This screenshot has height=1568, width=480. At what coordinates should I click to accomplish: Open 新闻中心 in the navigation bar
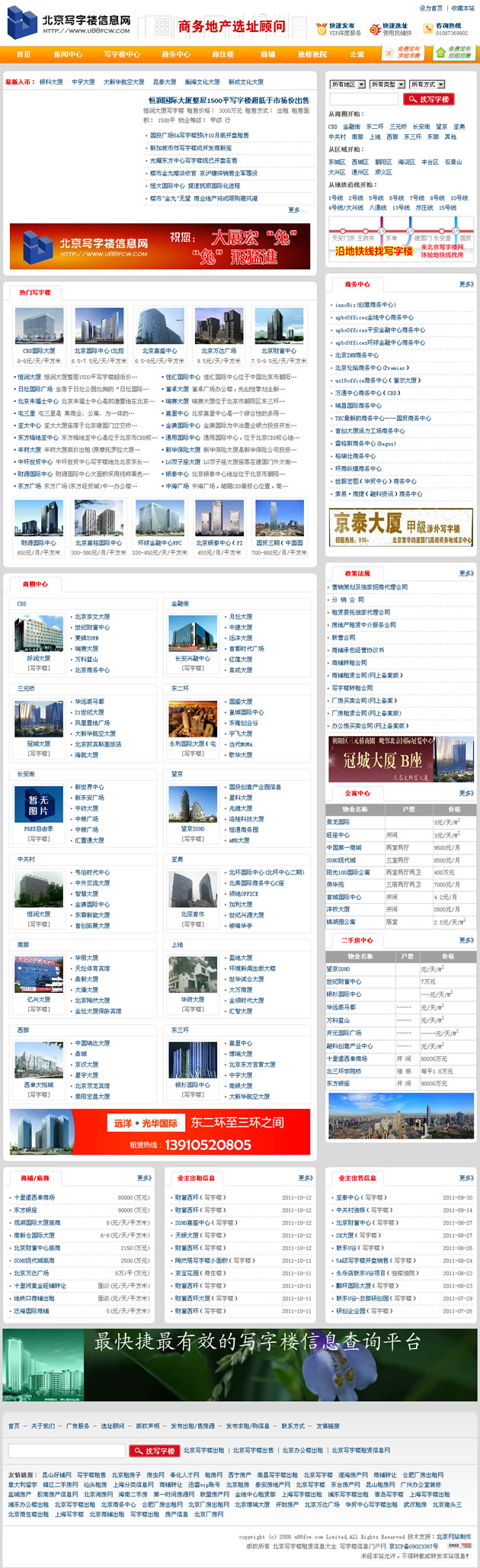68,55
